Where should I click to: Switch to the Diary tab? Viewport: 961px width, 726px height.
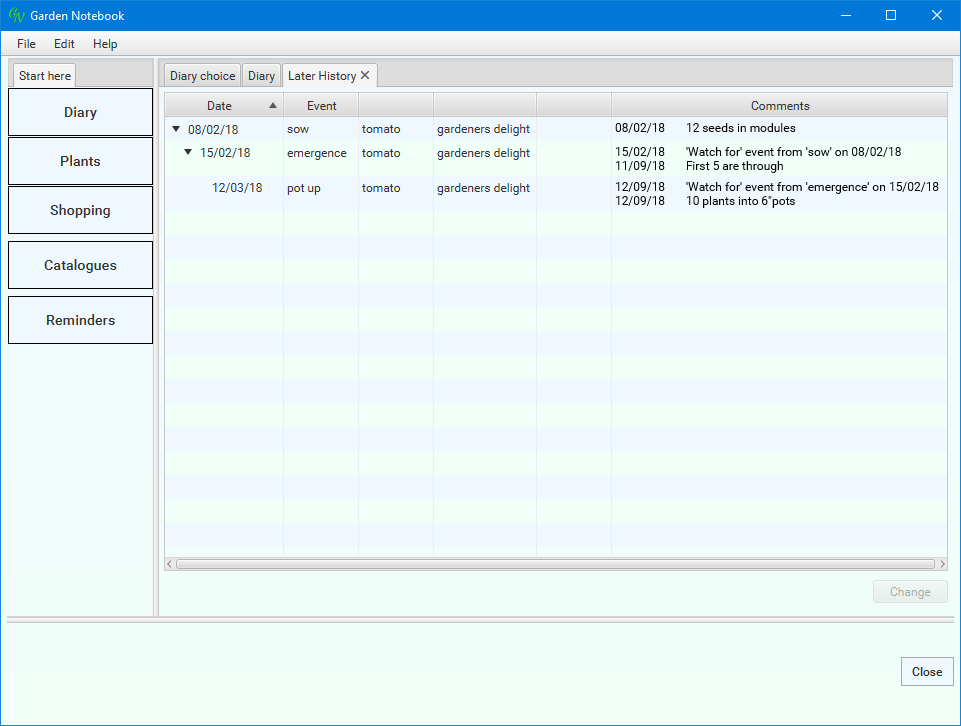coord(261,76)
